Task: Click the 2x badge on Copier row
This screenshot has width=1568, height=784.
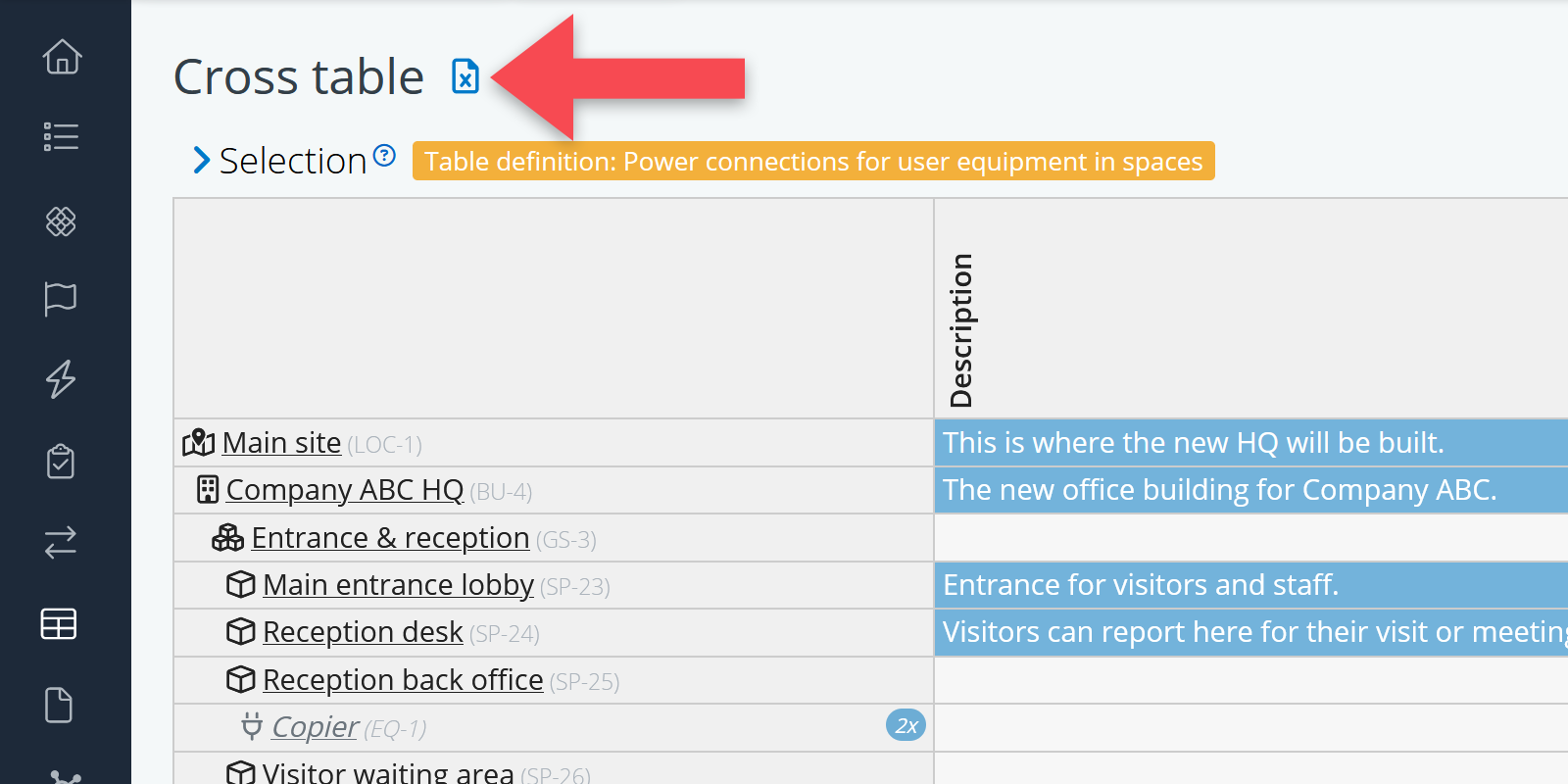Action: [906, 726]
